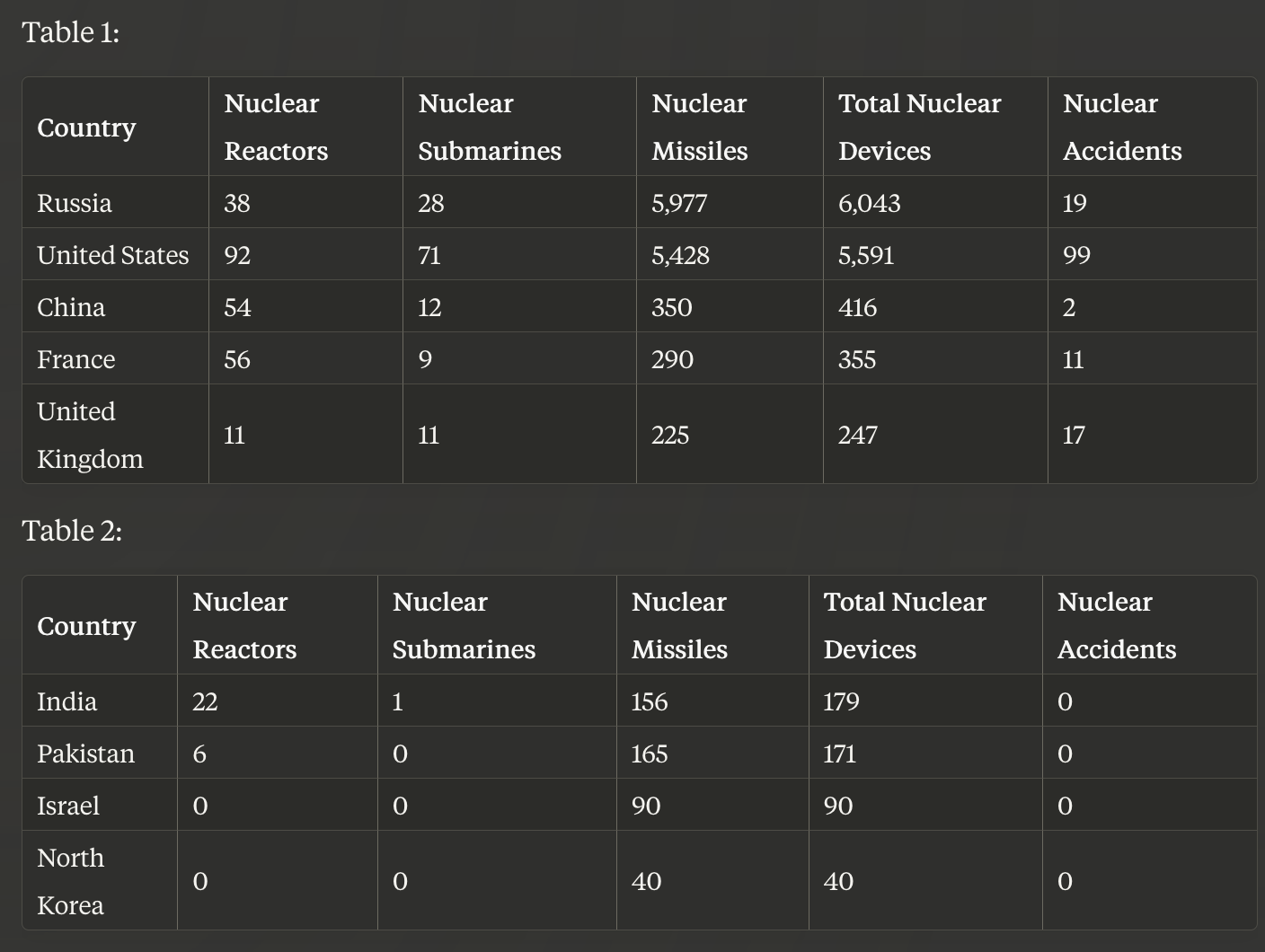Click France's reactors value 56

[x=237, y=359]
